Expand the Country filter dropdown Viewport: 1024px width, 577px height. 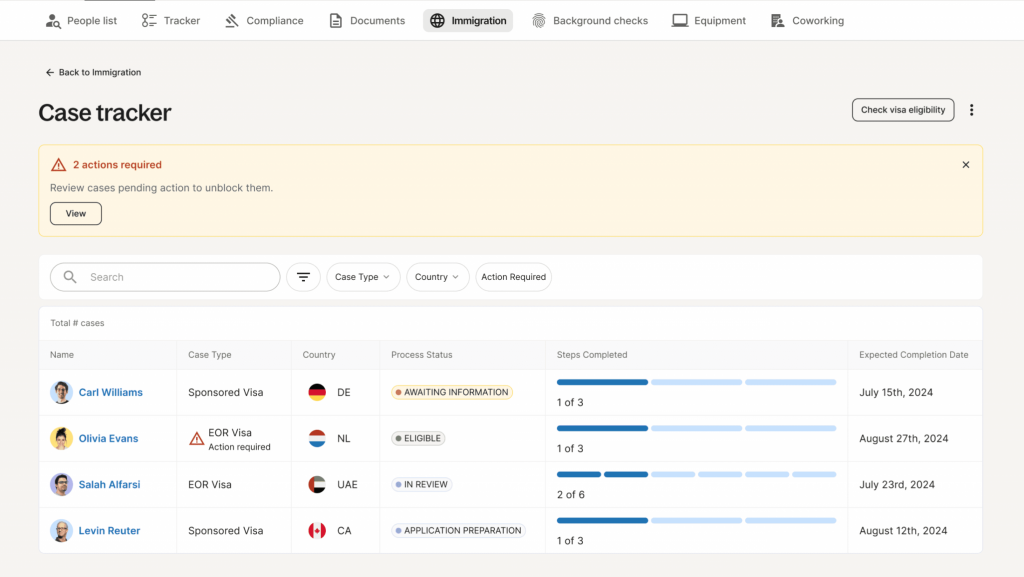(437, 277)
